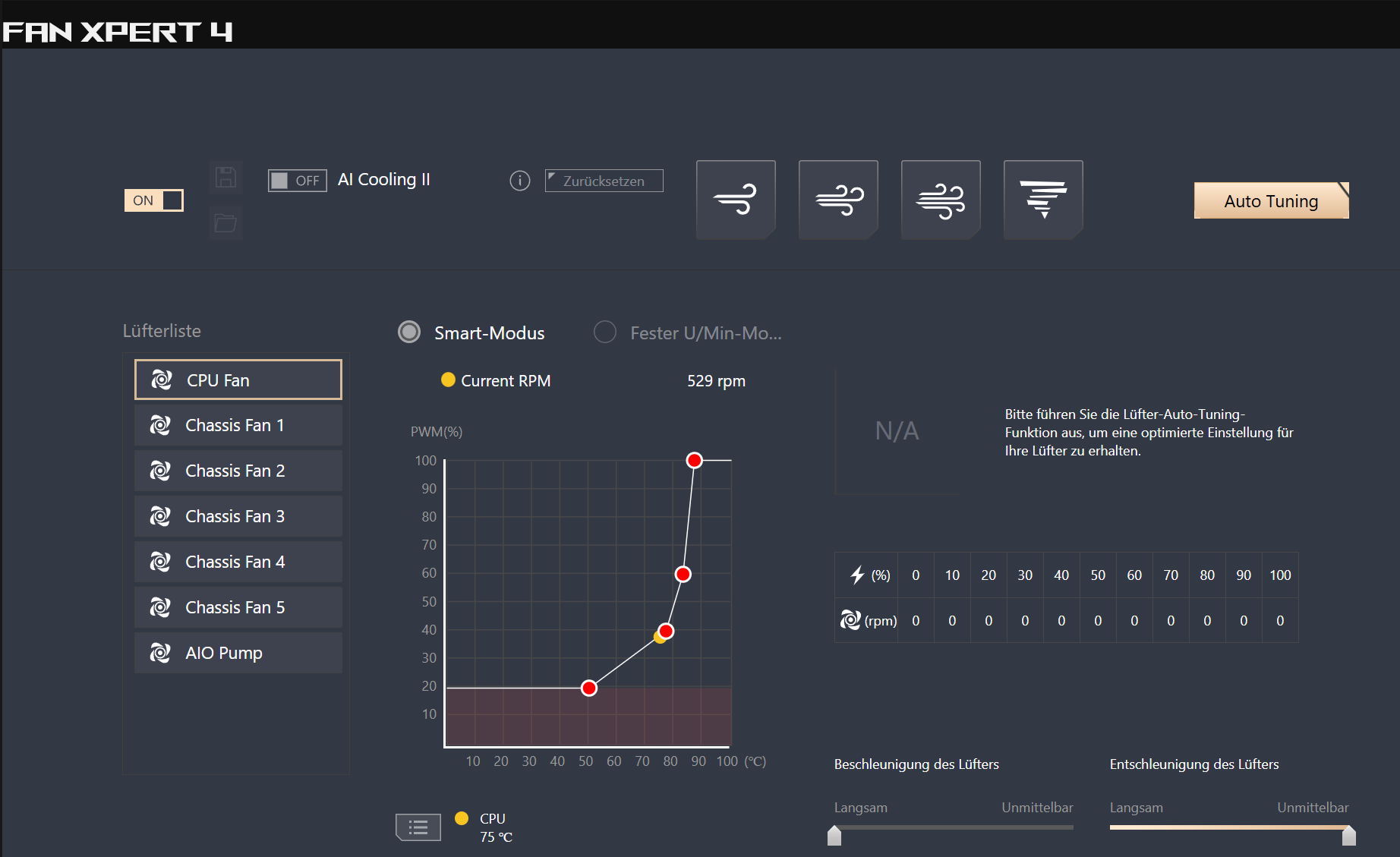Click the Beschleunigung des Lüfters label
Viewport: 1400px width, 857px height.
(916, 764)
